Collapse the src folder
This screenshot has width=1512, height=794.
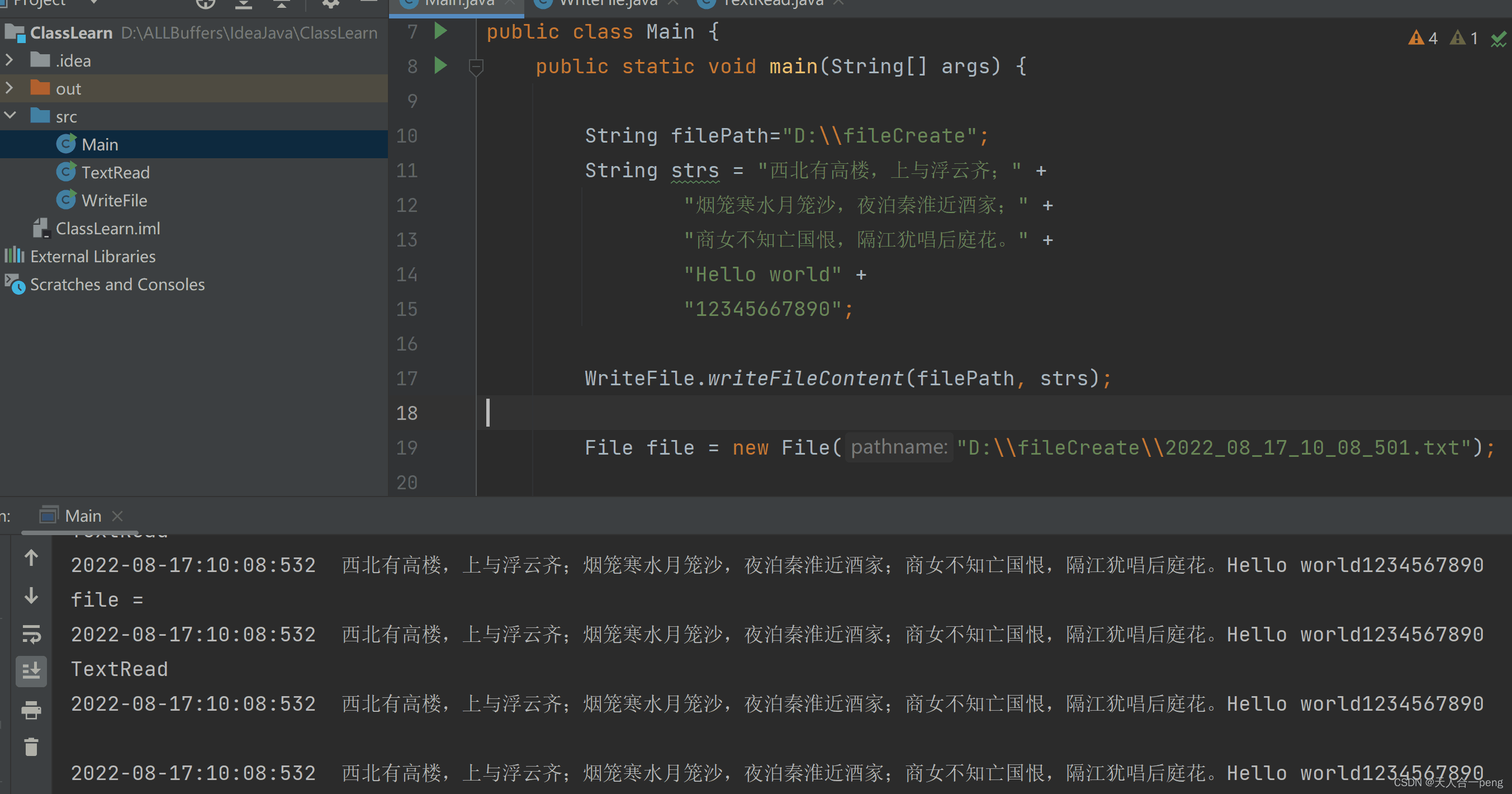[x=10, y=116]
